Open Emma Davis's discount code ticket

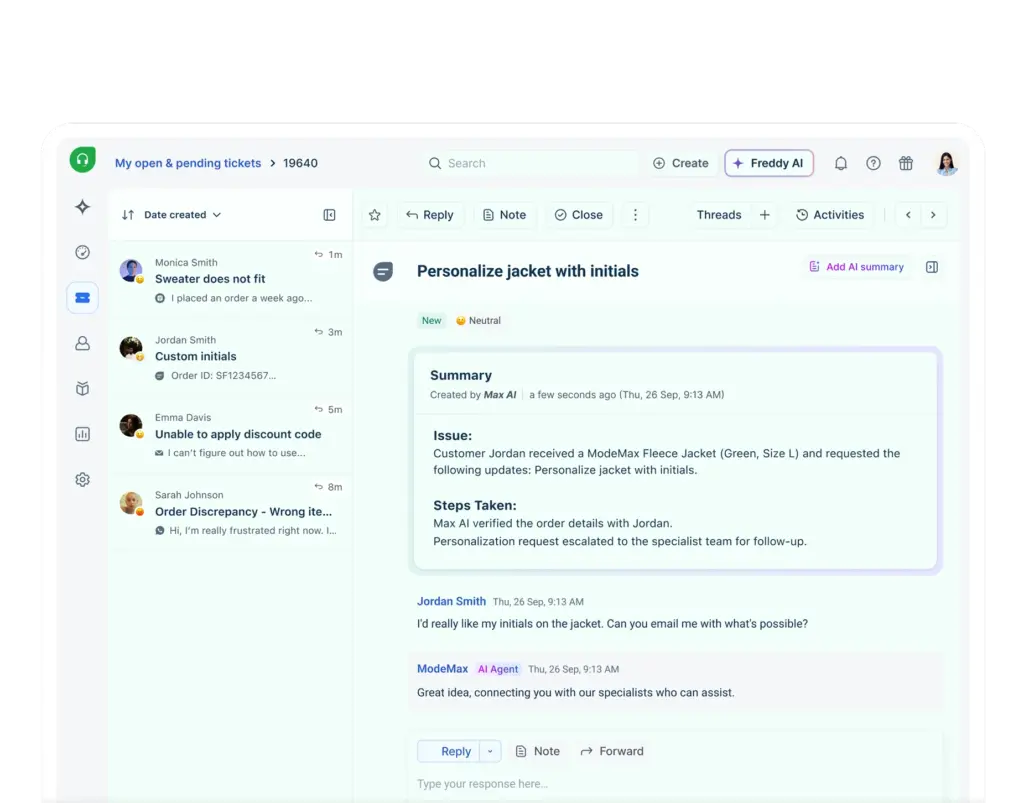(x=231, y=434)
